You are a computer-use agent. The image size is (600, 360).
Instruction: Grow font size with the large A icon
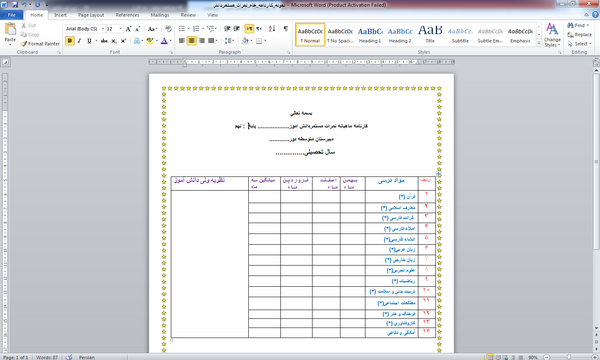[x=129, y=29]
